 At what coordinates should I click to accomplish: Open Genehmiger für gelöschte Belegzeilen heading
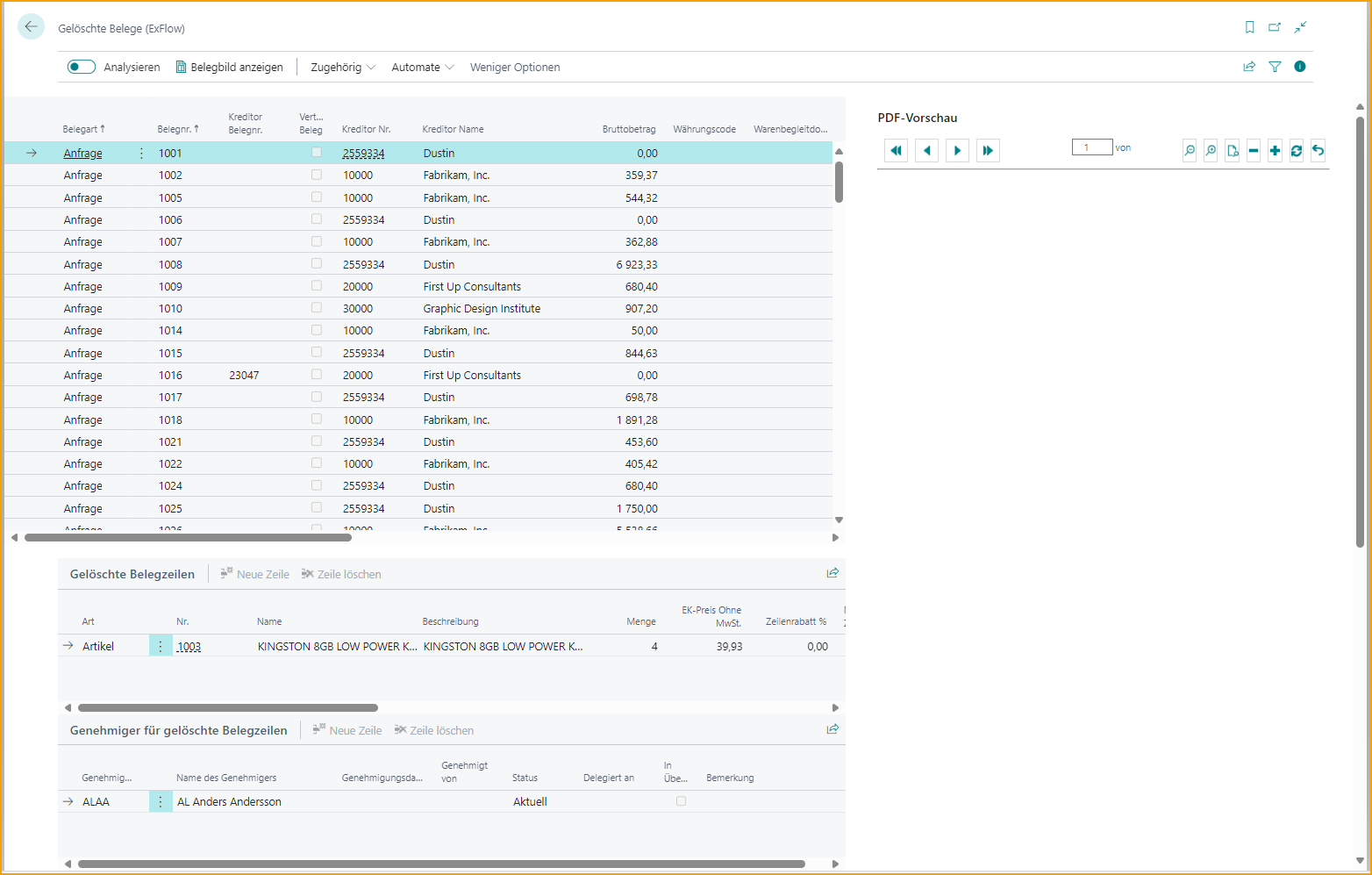coord(178,730)
